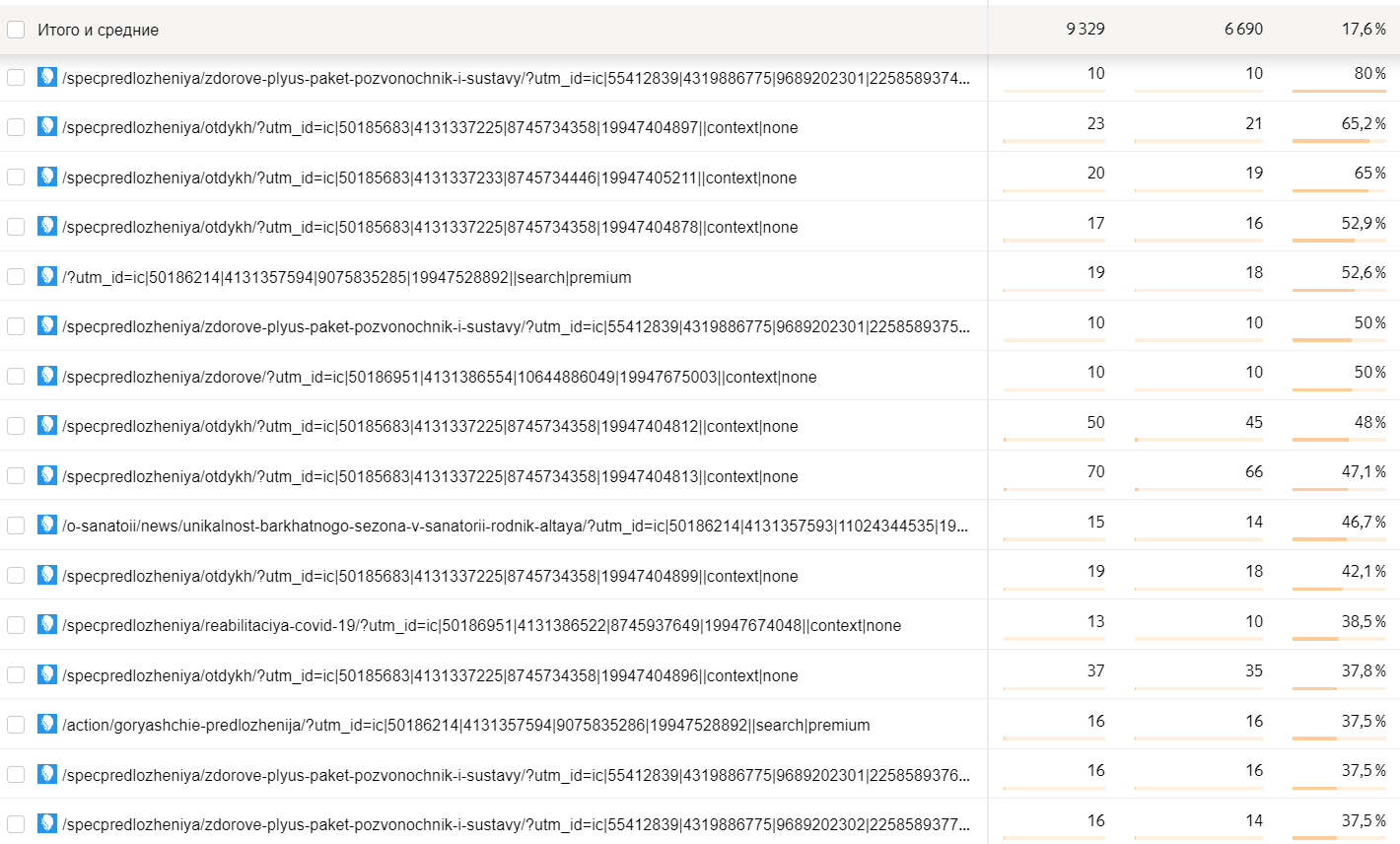Click the icon beside the o-sanatoii news URL
The width and height of the screenshot is (1400, 844).
pyautogui.click(x=47, y=525)
